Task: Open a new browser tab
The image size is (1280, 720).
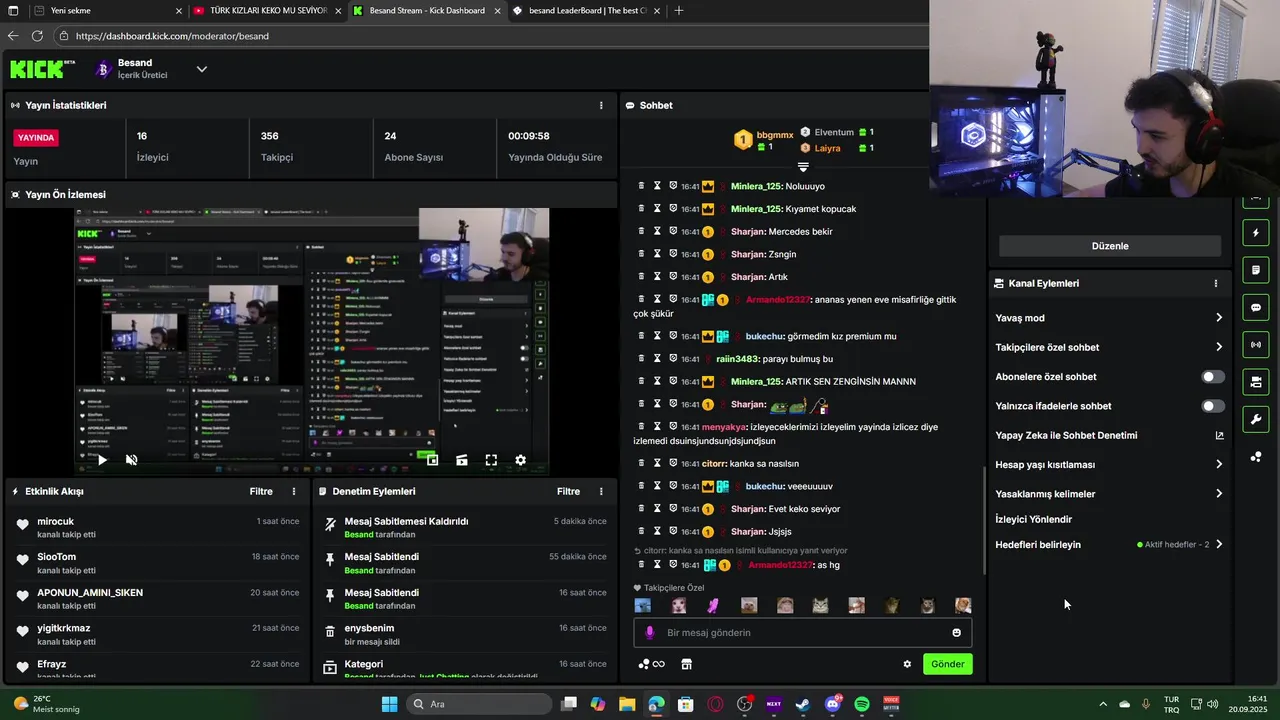Action: (679, 11)
